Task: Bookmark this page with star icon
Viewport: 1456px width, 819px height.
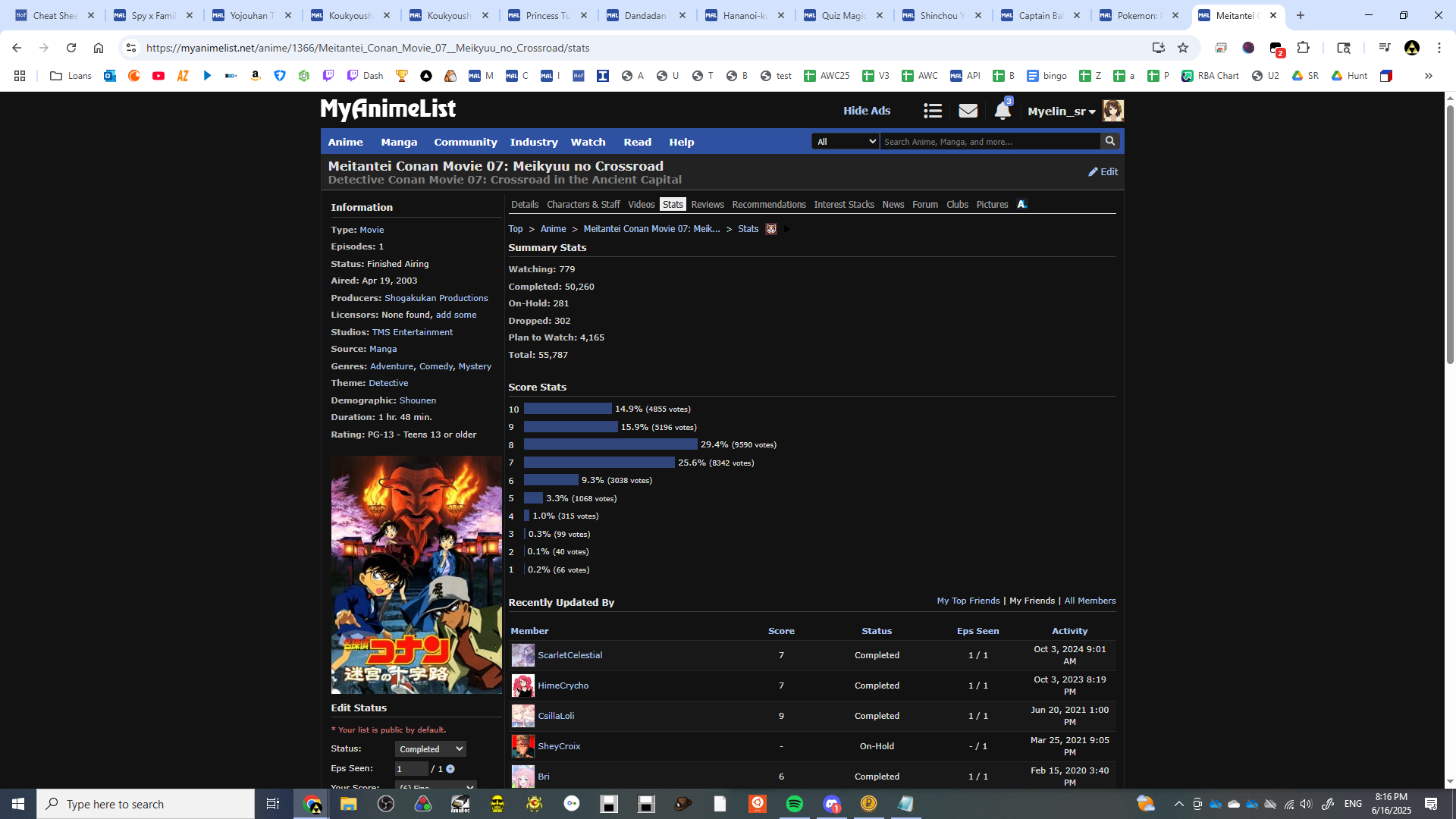Action: coord(1183,48)
